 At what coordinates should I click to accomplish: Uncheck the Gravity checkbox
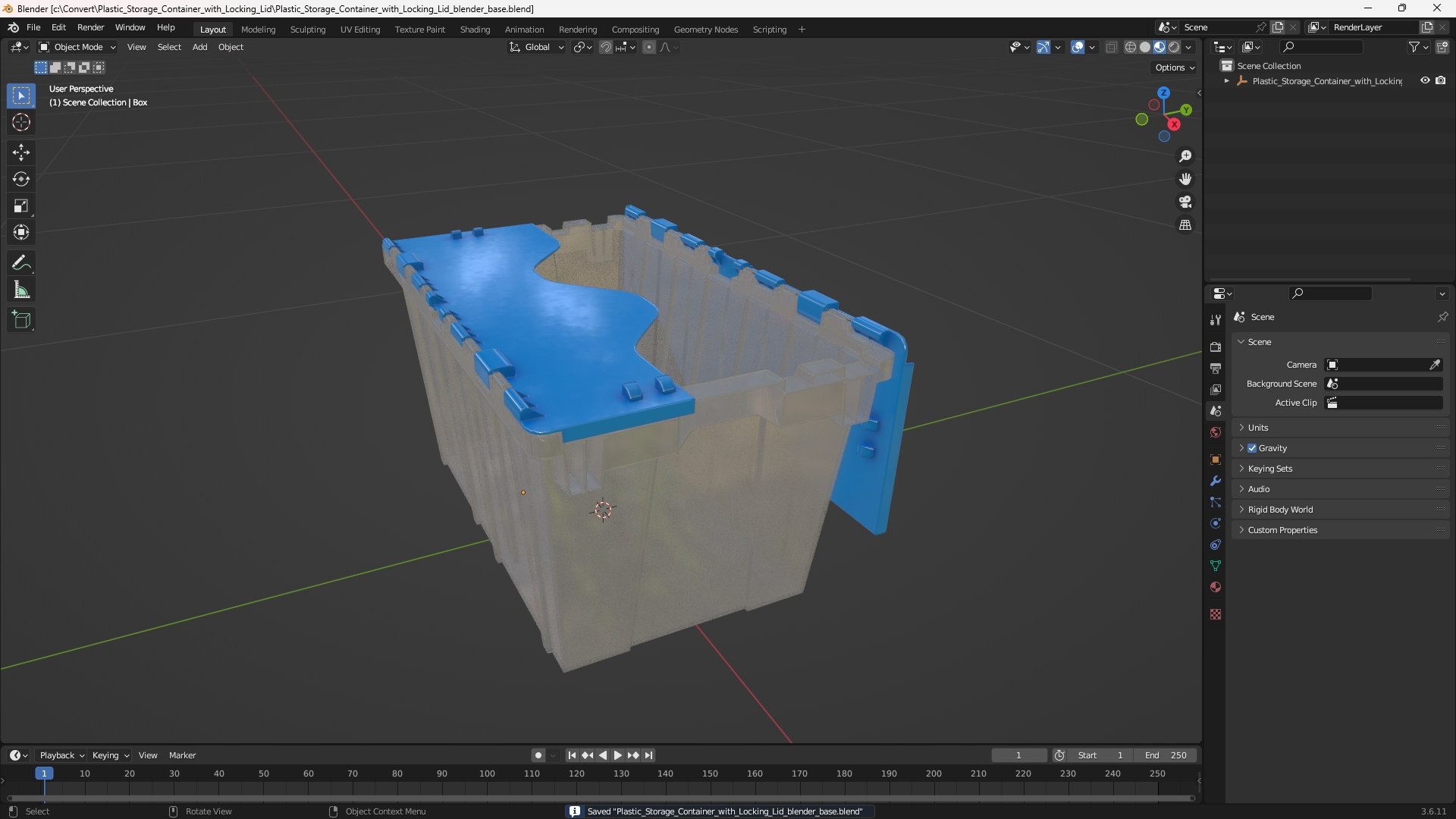coord(1252,448)
